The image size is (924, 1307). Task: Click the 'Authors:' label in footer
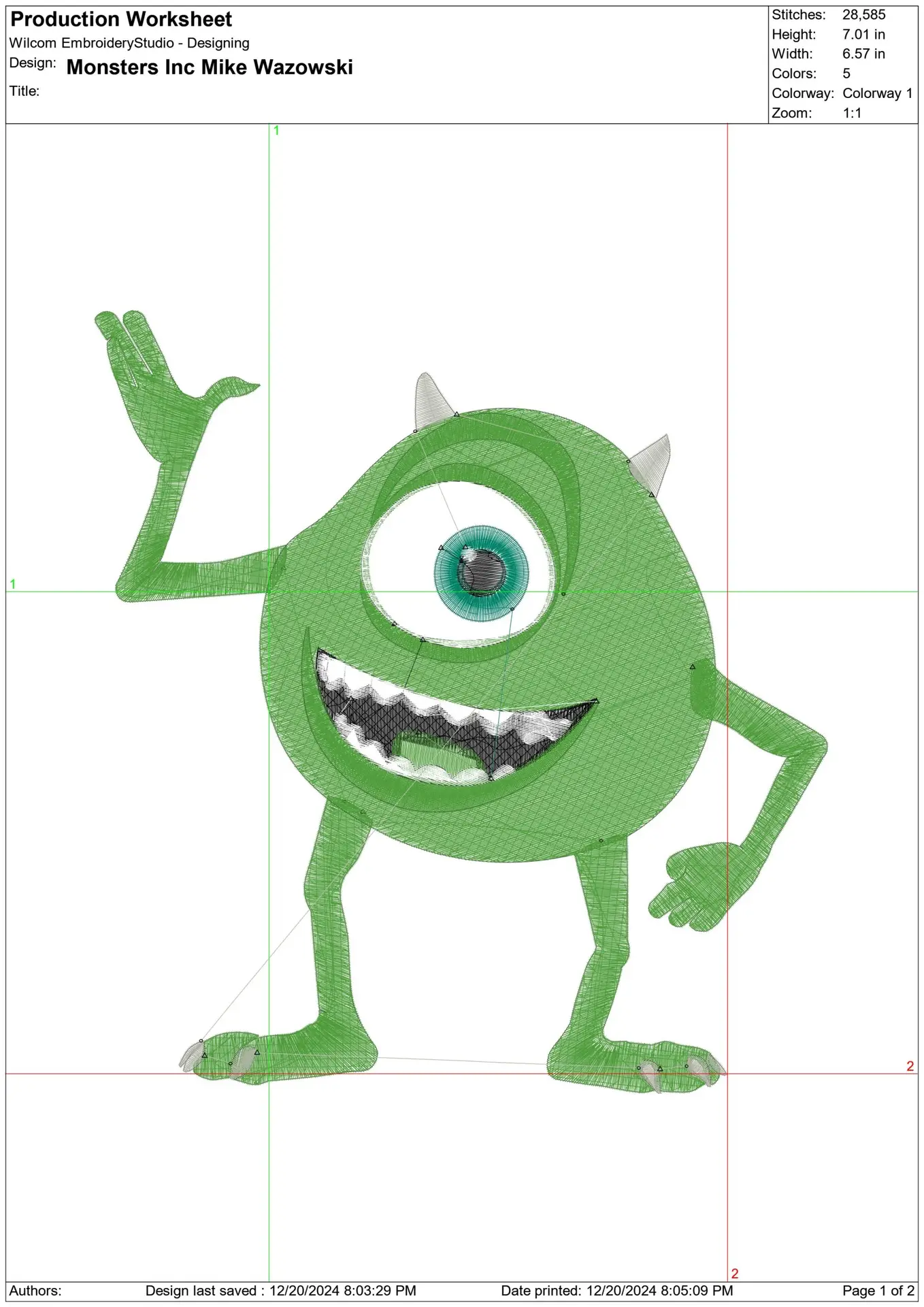pyautogui.click(x=35, y=1291)
